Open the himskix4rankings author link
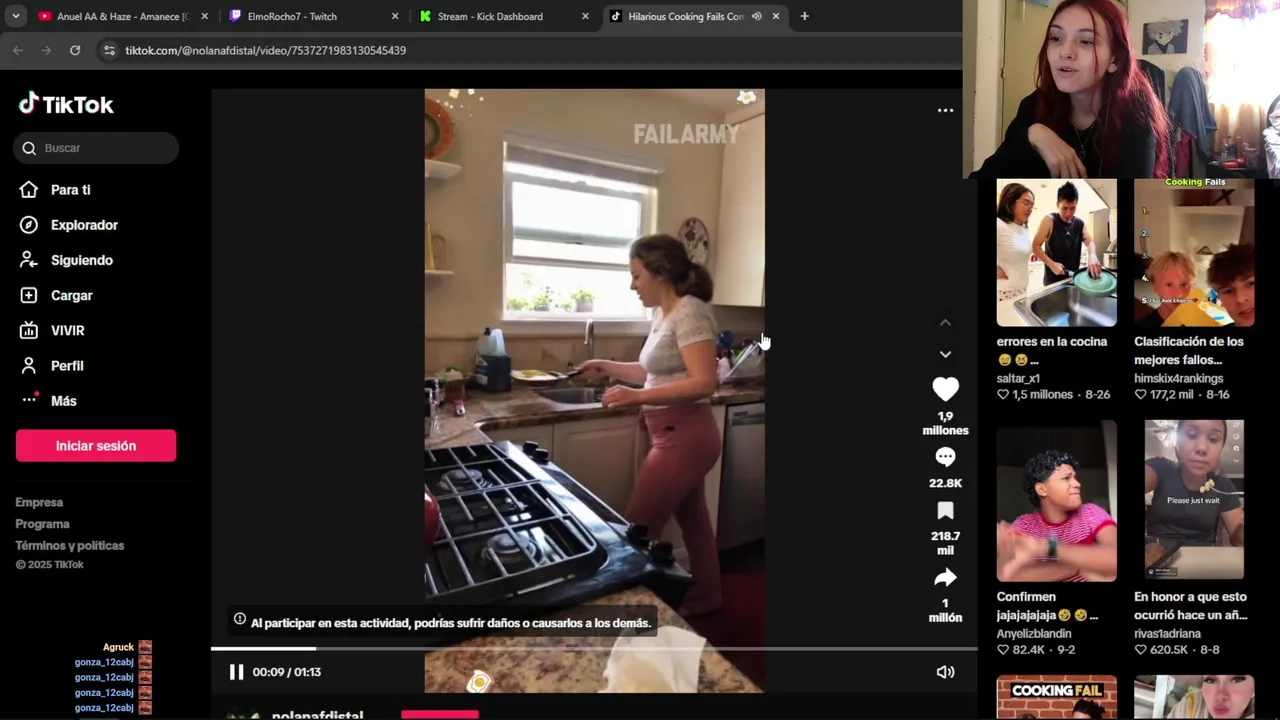 click(1179, 379)
